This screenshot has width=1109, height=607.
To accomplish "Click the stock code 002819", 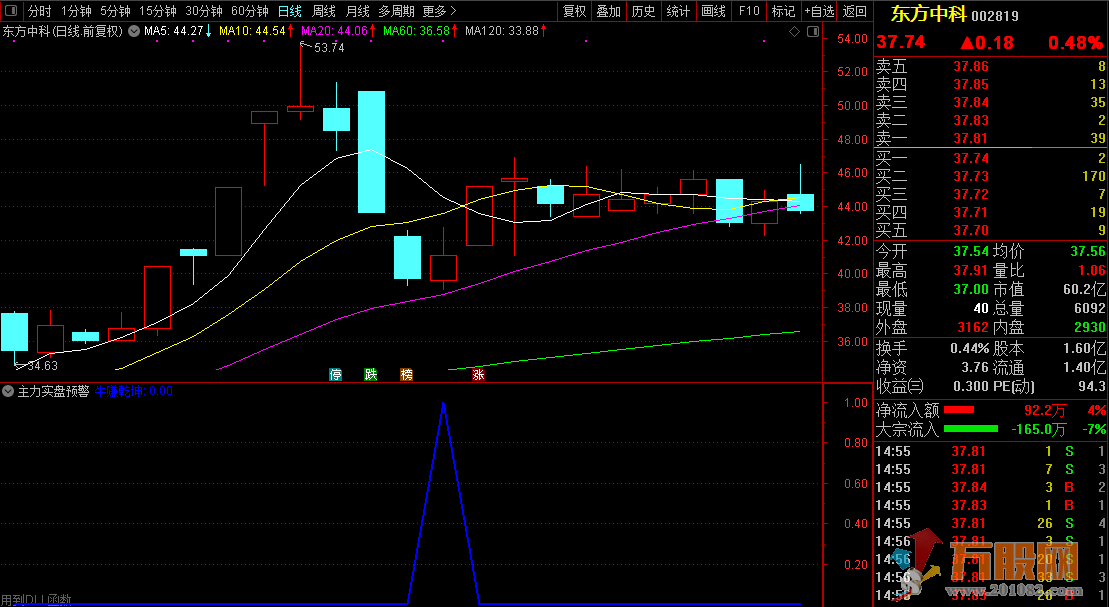I will click(x=994, y=16).
